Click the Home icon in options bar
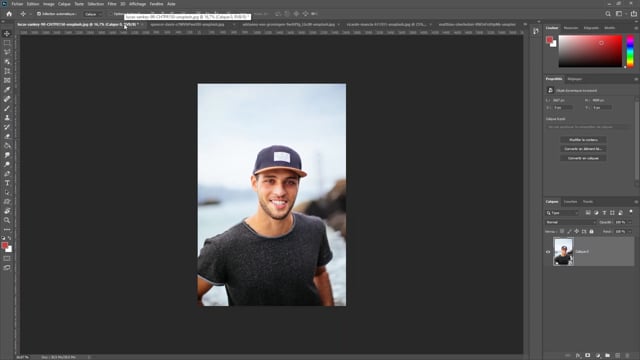Image resolution: width=640 pixels, height=360 pixels. pos(9,14)
